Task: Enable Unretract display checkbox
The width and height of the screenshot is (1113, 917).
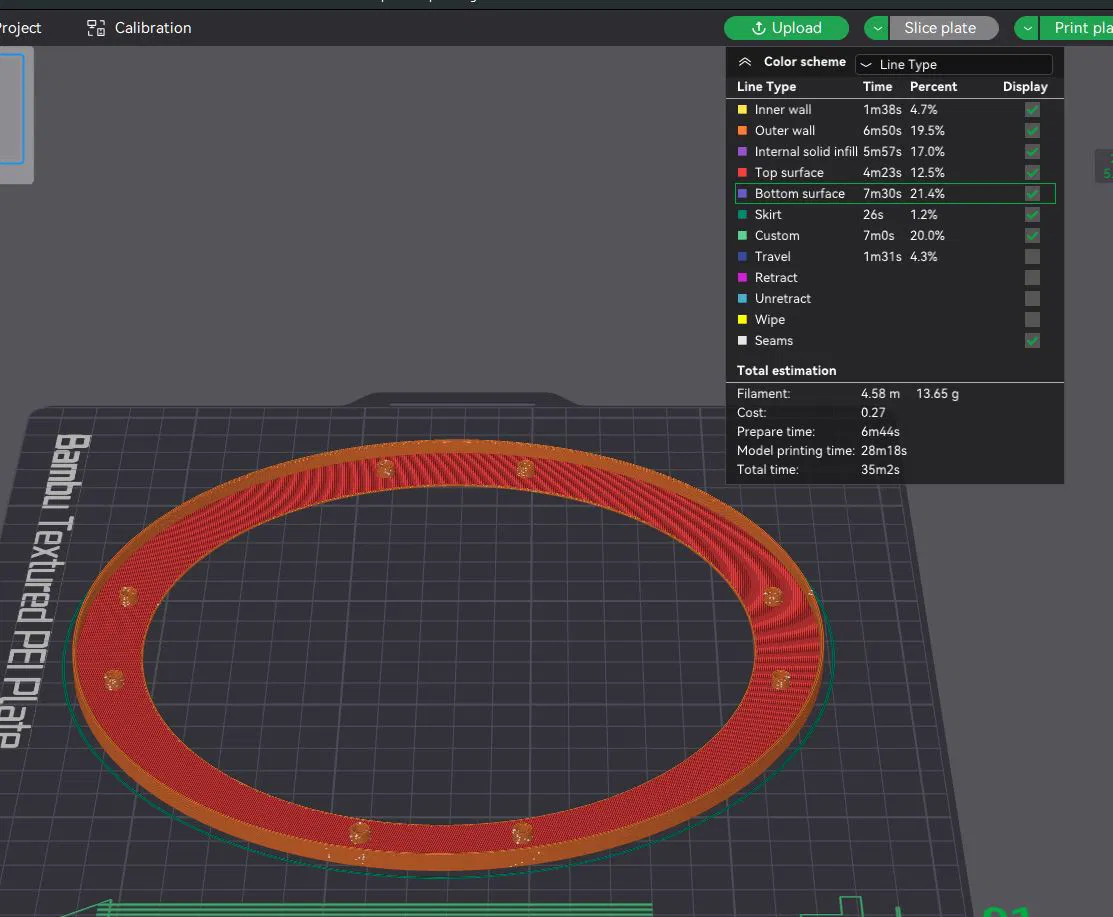Action: [x=1032, y=298]
